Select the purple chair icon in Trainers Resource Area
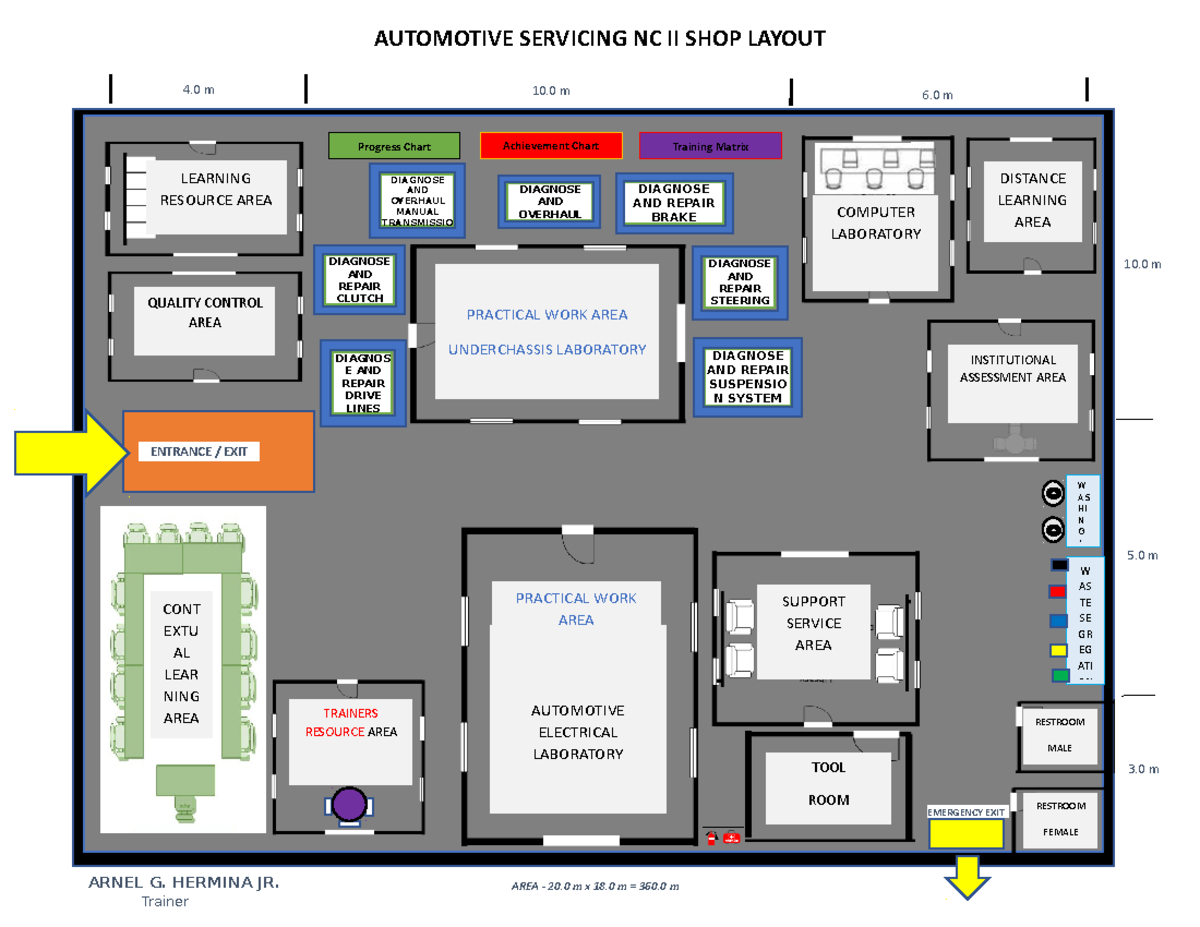The width and height of the screenshot is (1200, 927). [x=350, y=803]
